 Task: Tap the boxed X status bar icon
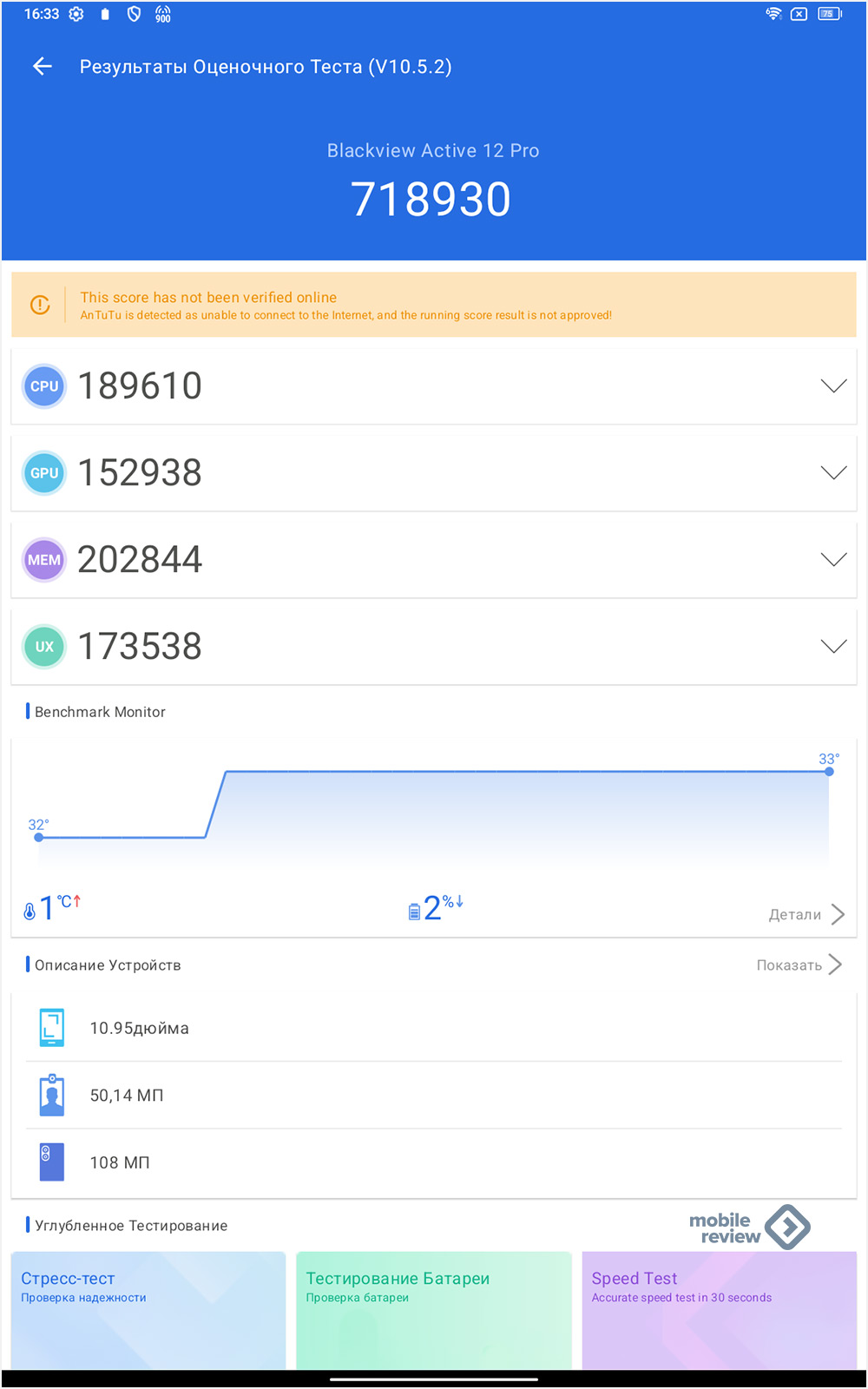[x=799, y=13]
